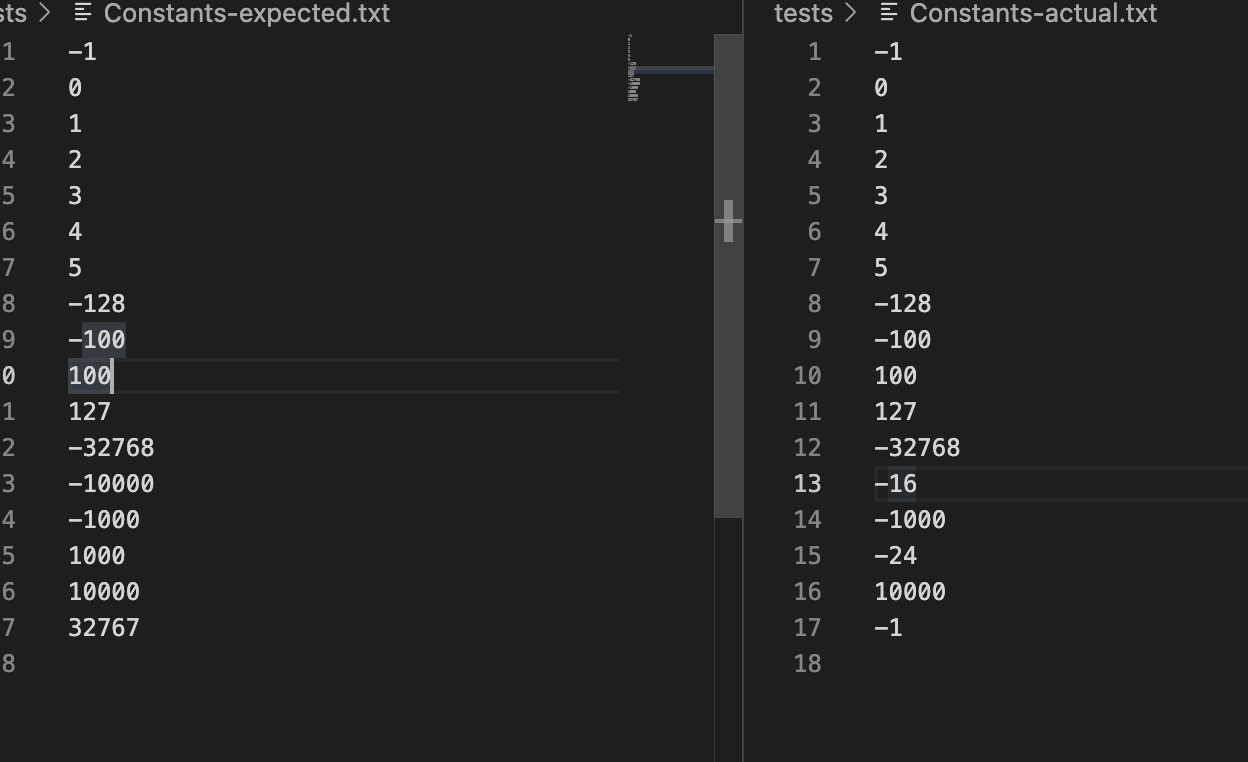Click the file icon beside Constants-actual.txt breadcrumb

[x=888, y=13]
